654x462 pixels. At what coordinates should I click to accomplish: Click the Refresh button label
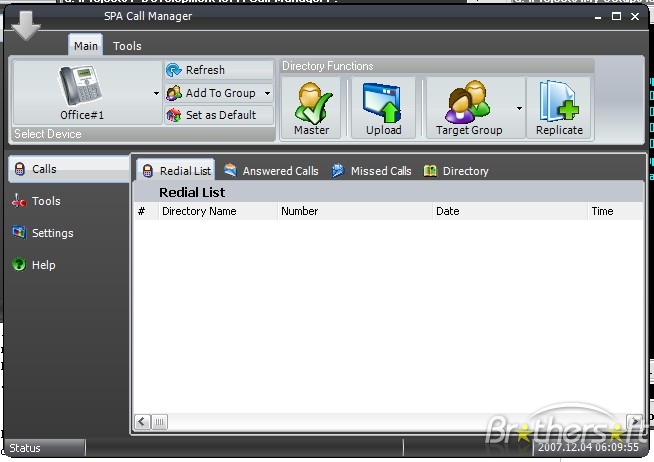pyautogui.click(x=205, y=70)
